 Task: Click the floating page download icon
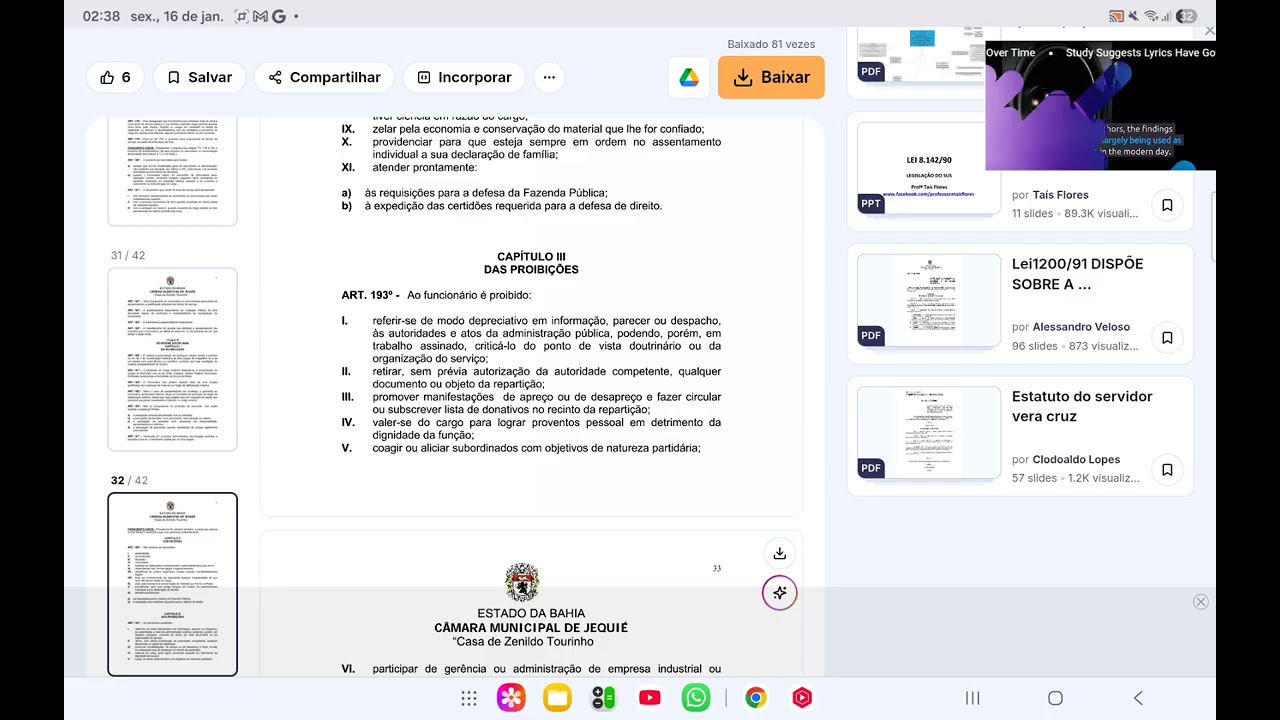click(780, 553)
